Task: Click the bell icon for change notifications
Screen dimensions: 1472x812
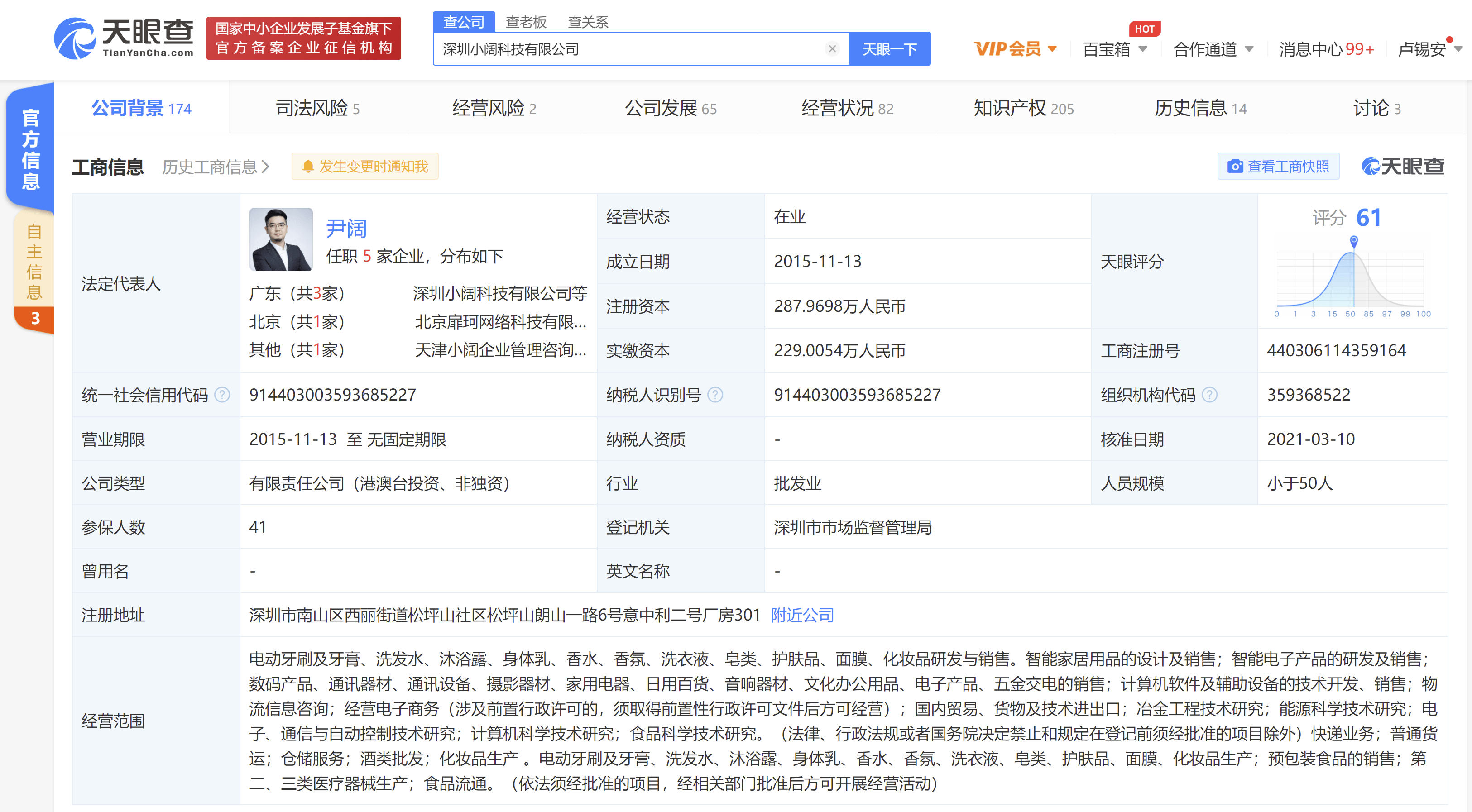Action: coord(308,166)
